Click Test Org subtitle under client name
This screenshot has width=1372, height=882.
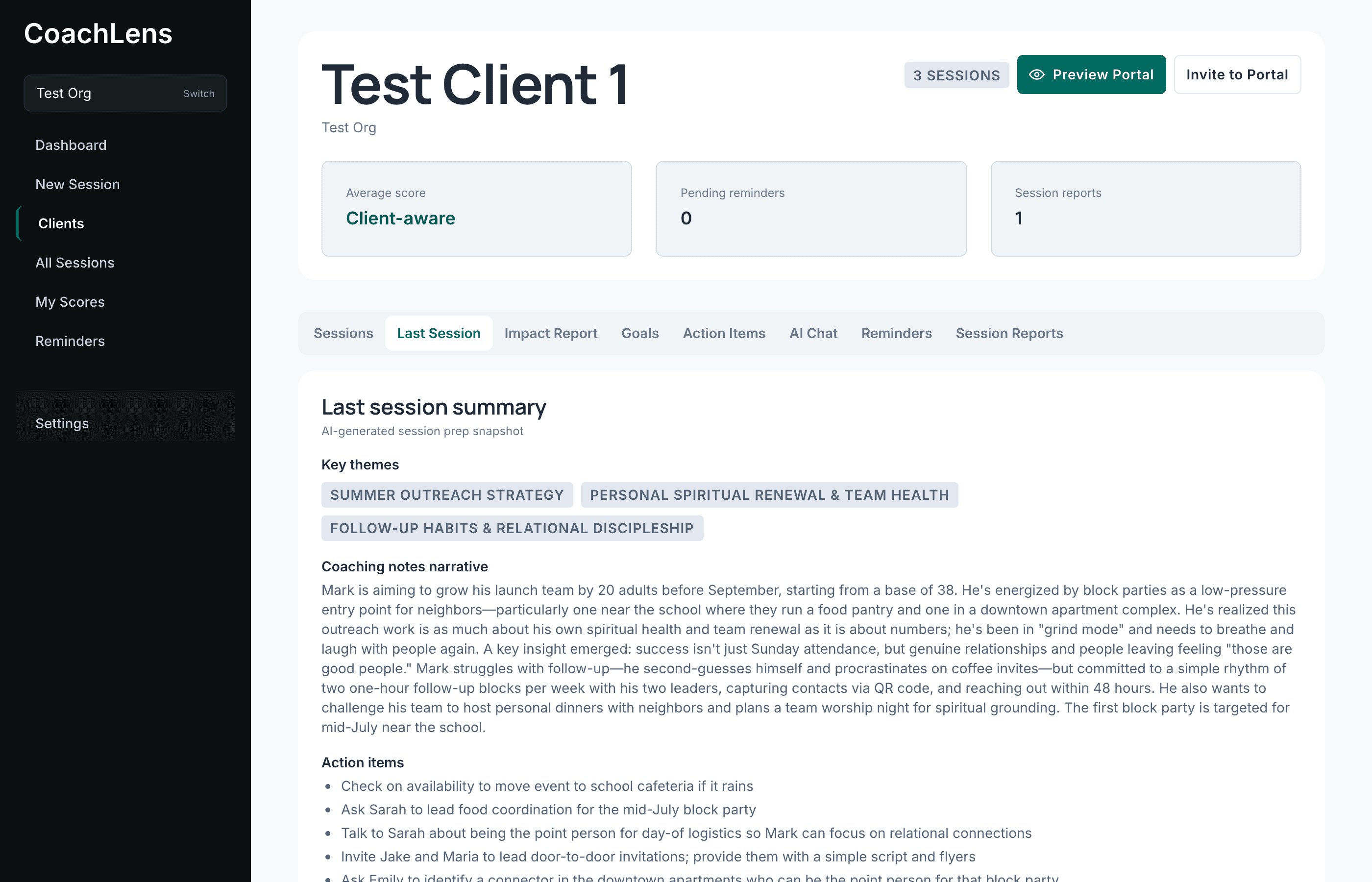(x=349, y=128)
